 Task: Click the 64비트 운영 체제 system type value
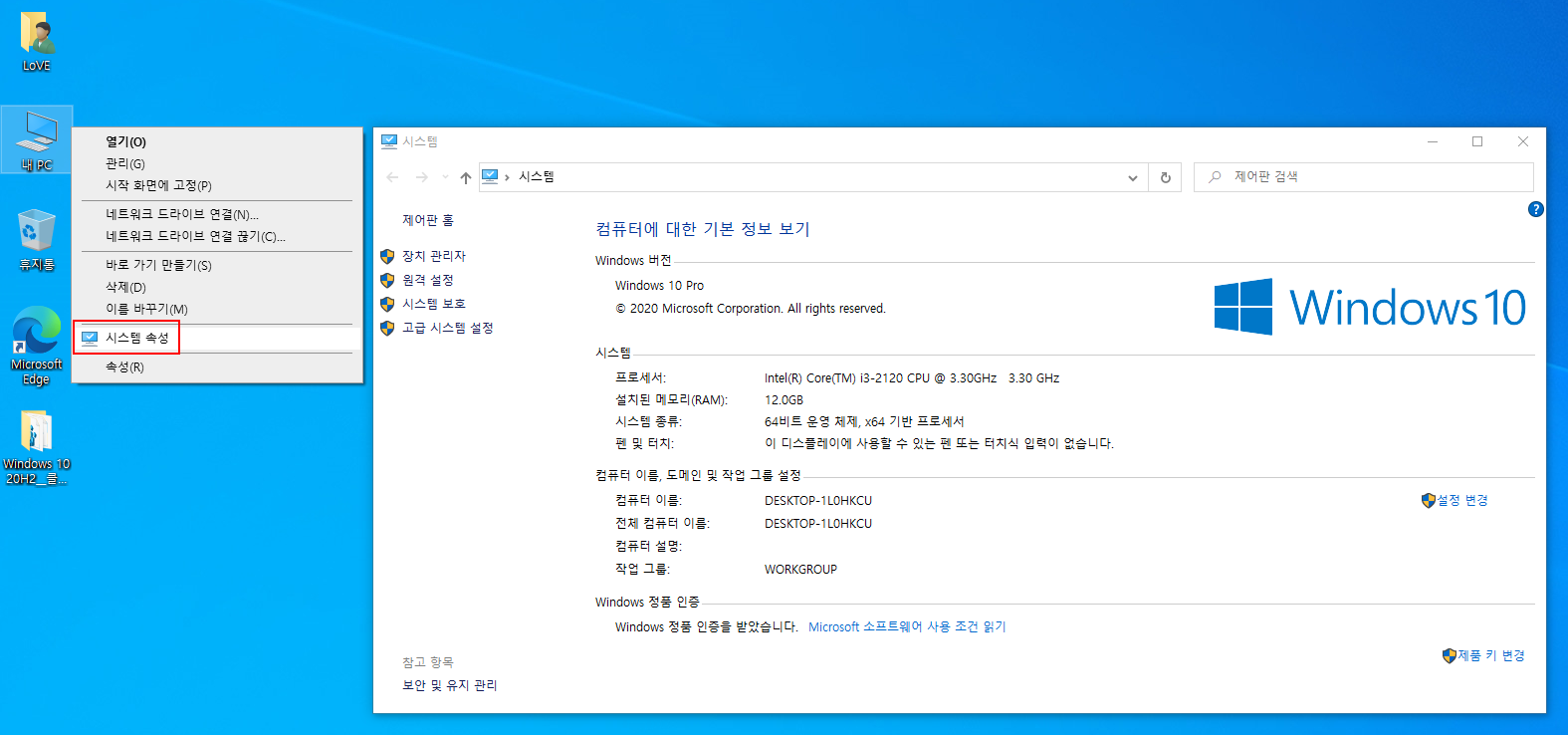[x=864, y=422]
